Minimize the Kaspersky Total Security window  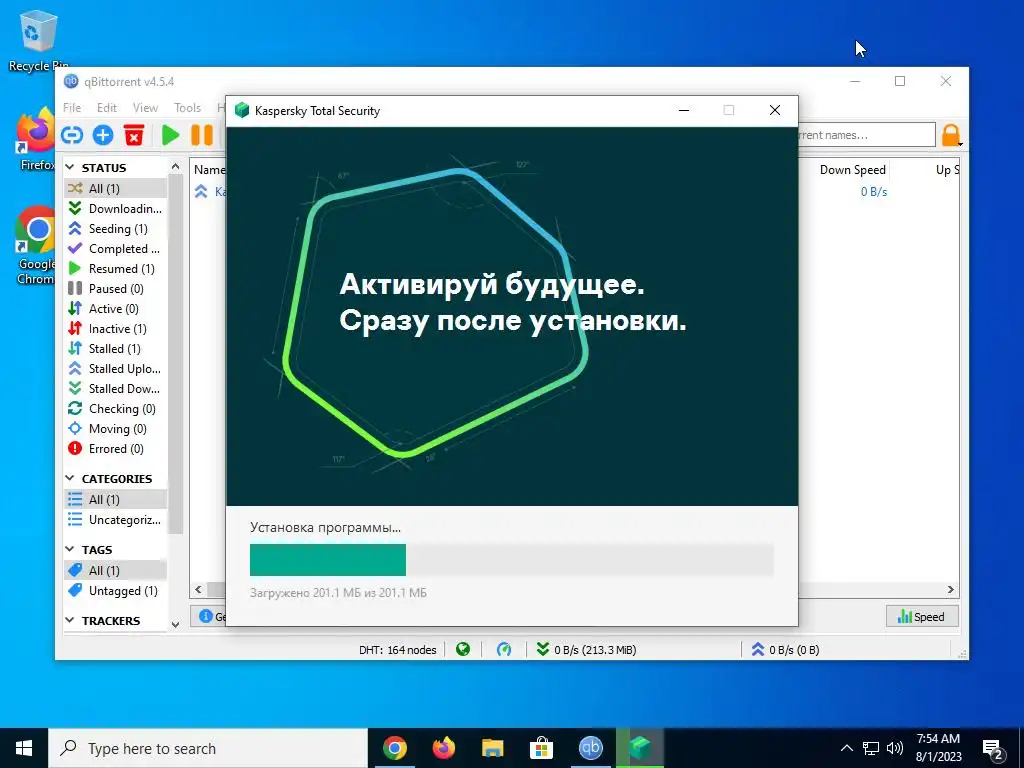684,110
